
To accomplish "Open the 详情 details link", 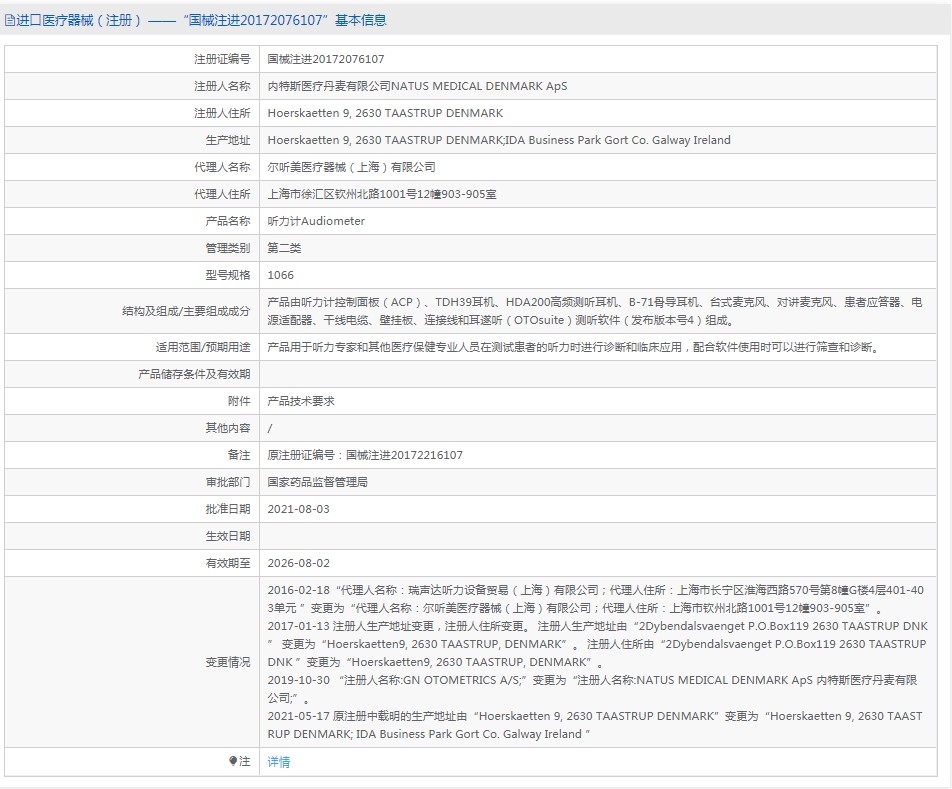I will 279,762.
